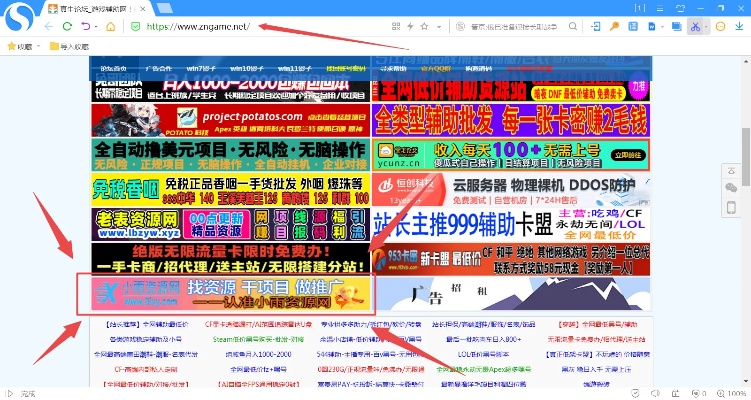Click the blue login arrow toolbar icon
Image resolution: width=751 pixels, height=400 pixels.
tap(596, 26)
